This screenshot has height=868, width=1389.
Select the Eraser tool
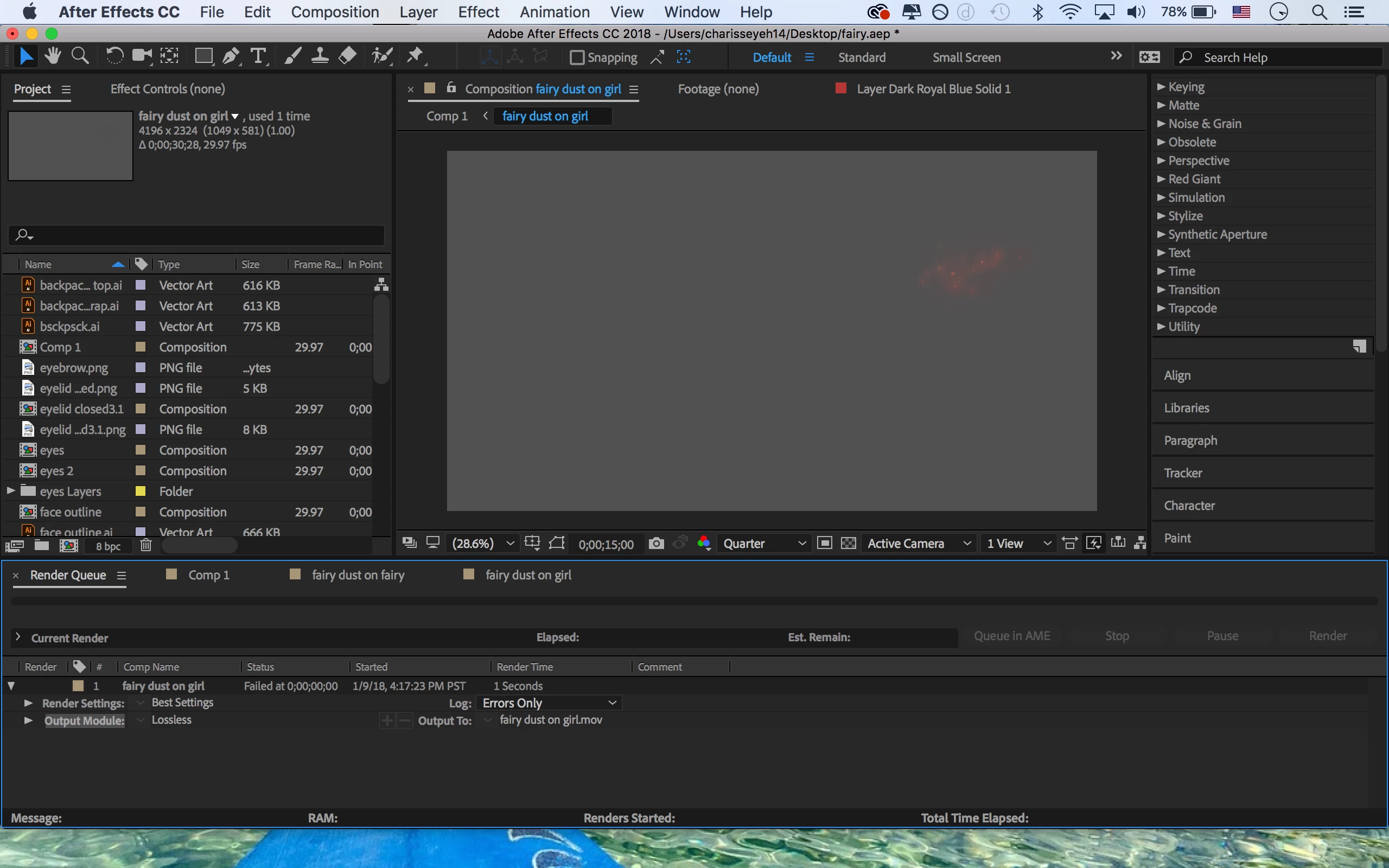(348, 56)
